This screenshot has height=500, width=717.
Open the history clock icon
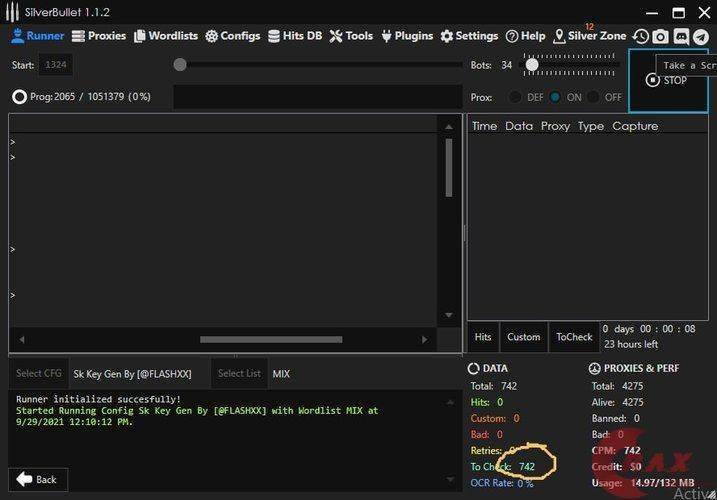coord(641,36)
